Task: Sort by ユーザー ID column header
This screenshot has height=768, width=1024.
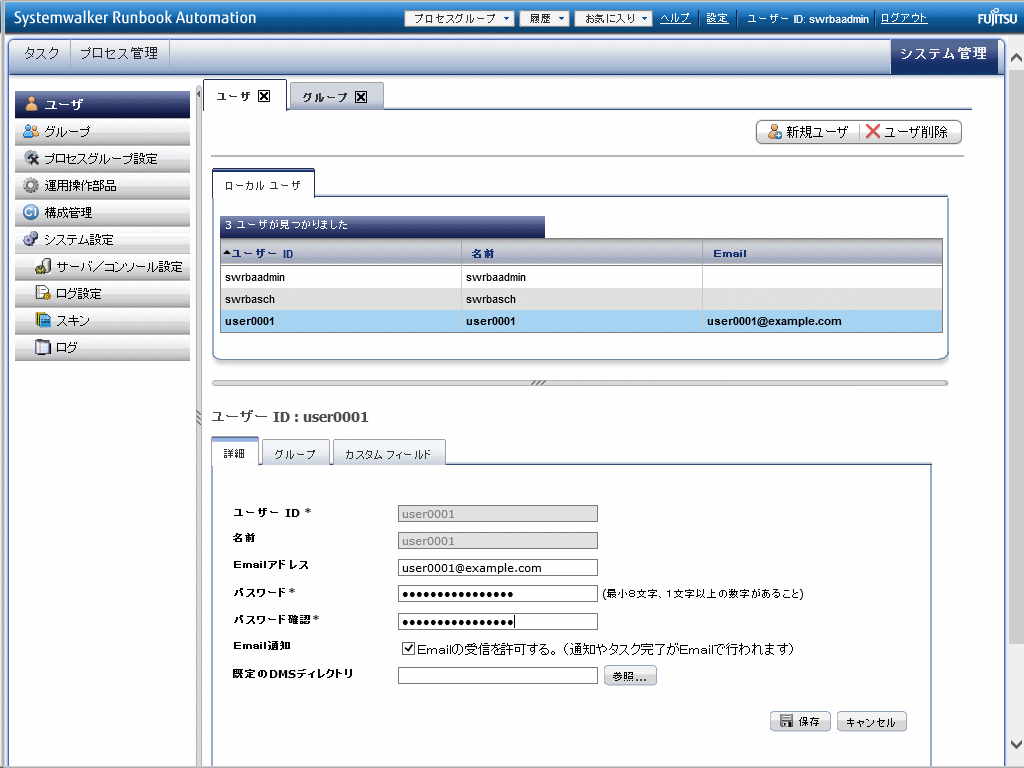Action: tap(341, 253)
